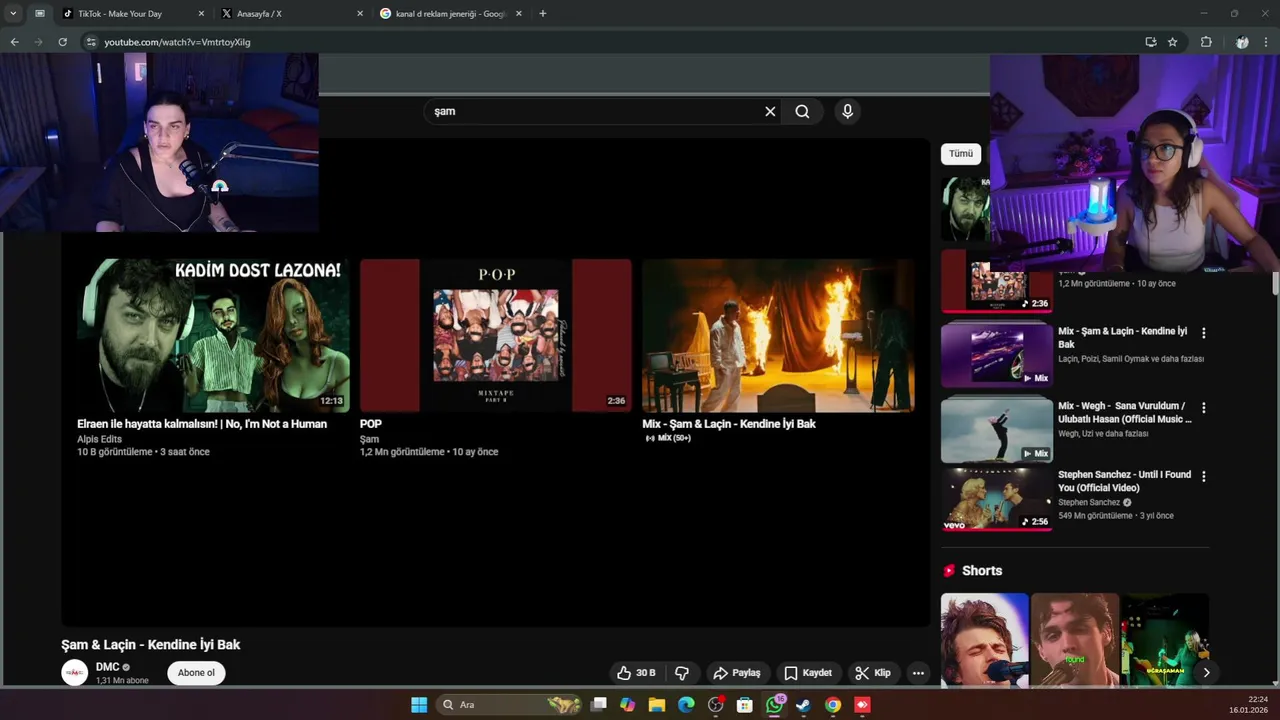Open the Mix - Şam & Laçin burning room thumbnail
The image size is (1280, 720).
tap(778, 335)
